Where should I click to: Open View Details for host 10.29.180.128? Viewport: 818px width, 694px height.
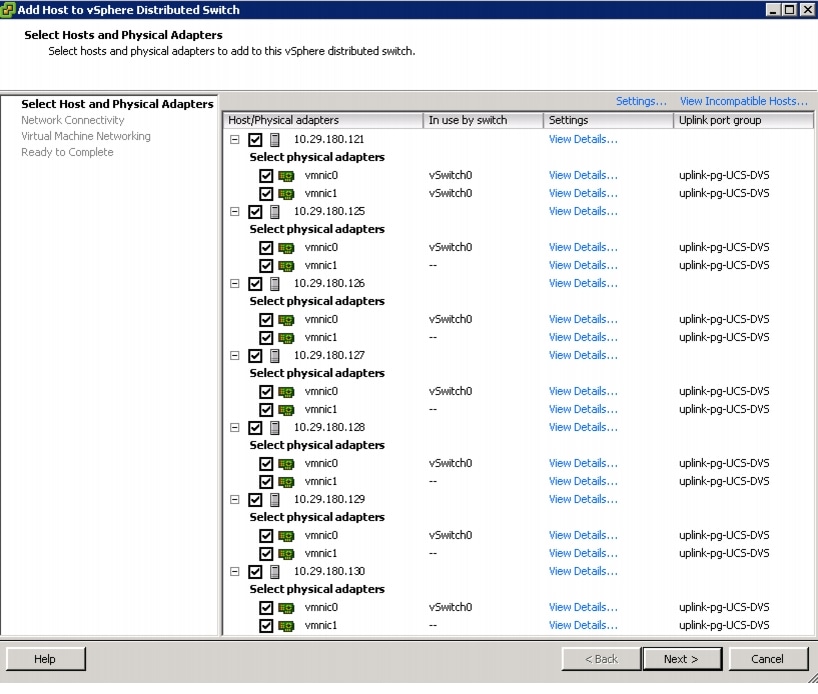click(583, 427)
